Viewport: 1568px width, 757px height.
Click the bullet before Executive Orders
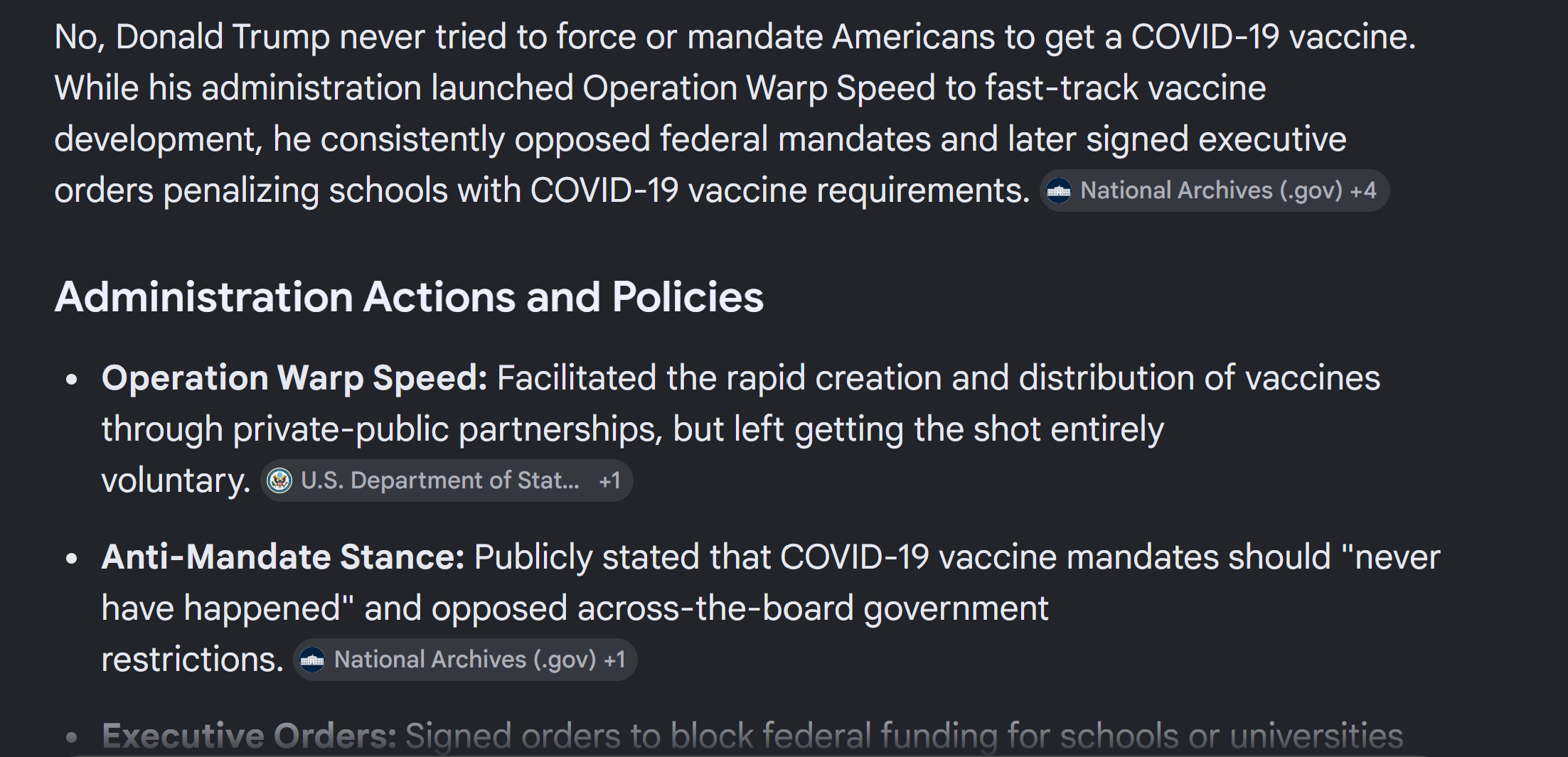click(71, 737)
